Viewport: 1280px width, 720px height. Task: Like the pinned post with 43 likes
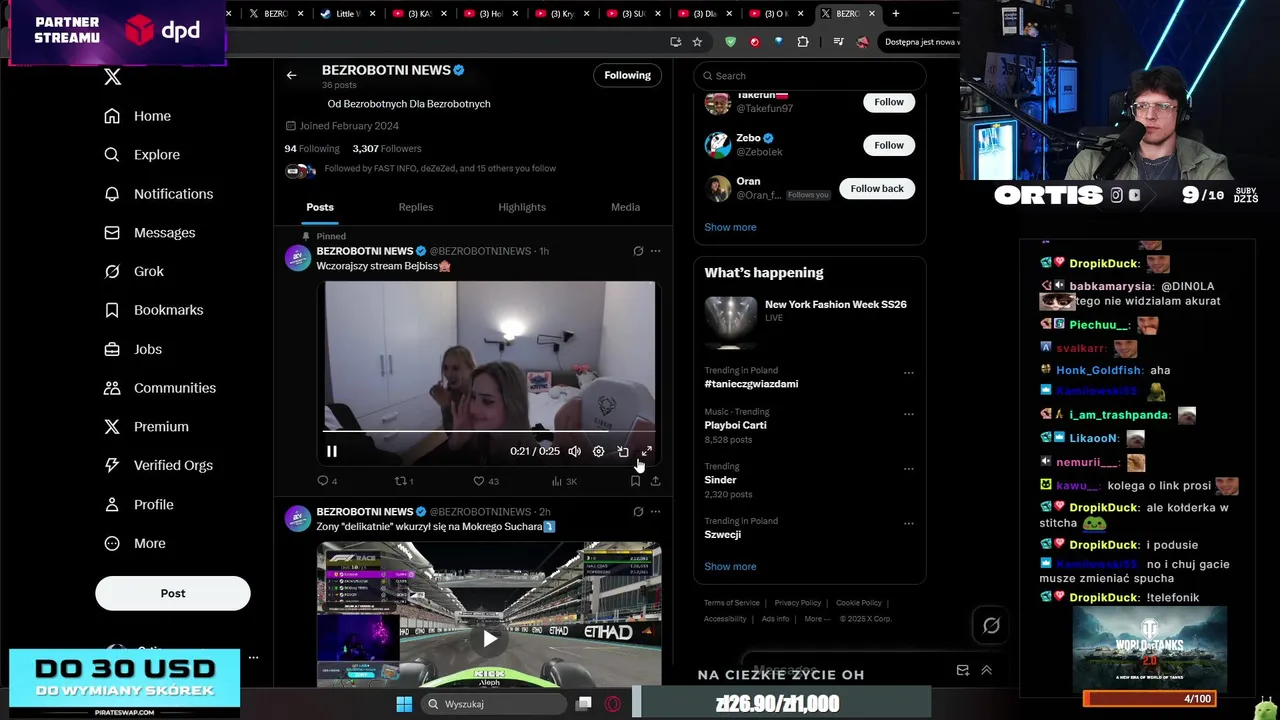485,481
